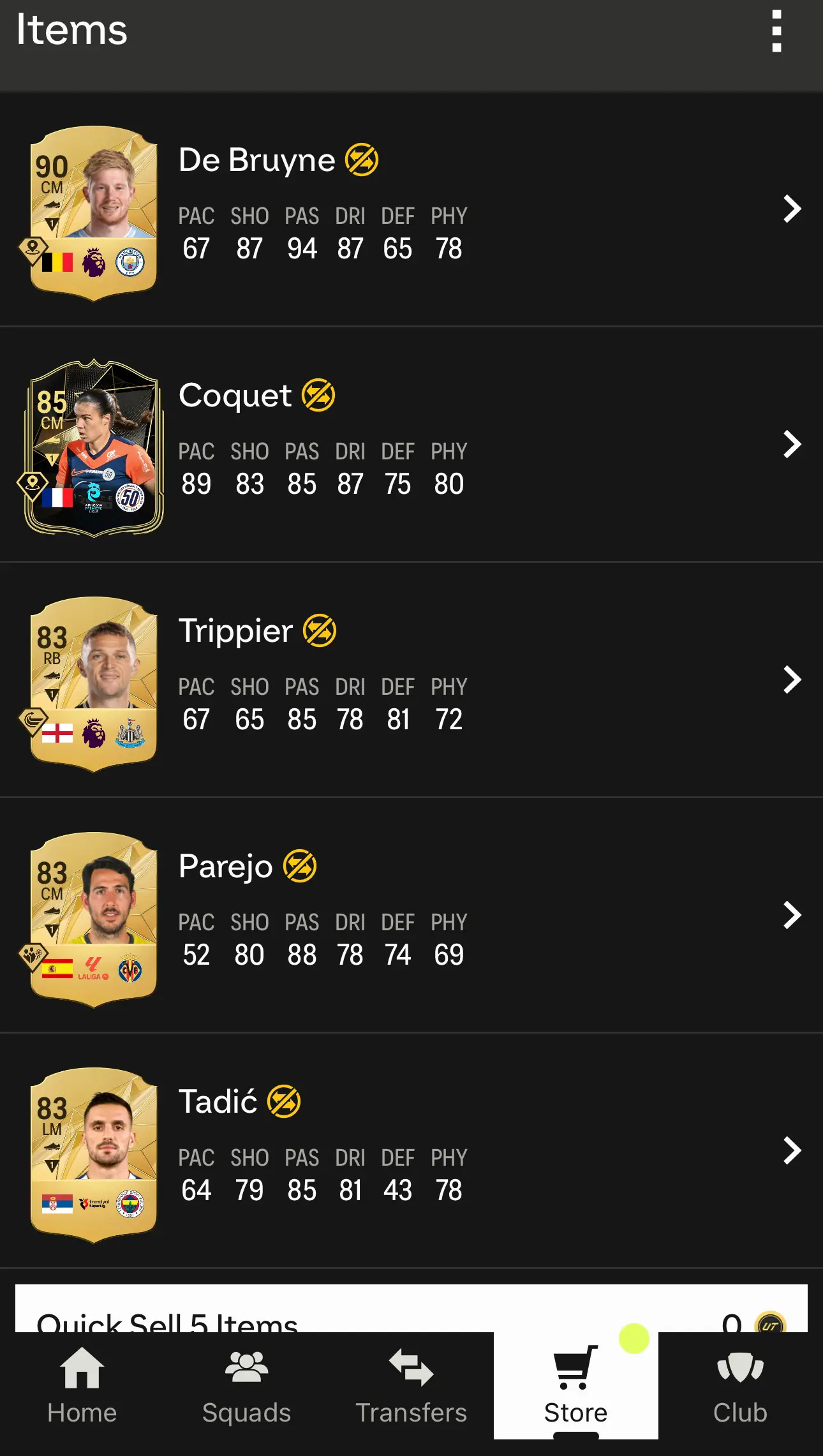This screenshot has width=823, height=1456.
Task: Go to the Transfers tab
Action: pos(411,1385)
